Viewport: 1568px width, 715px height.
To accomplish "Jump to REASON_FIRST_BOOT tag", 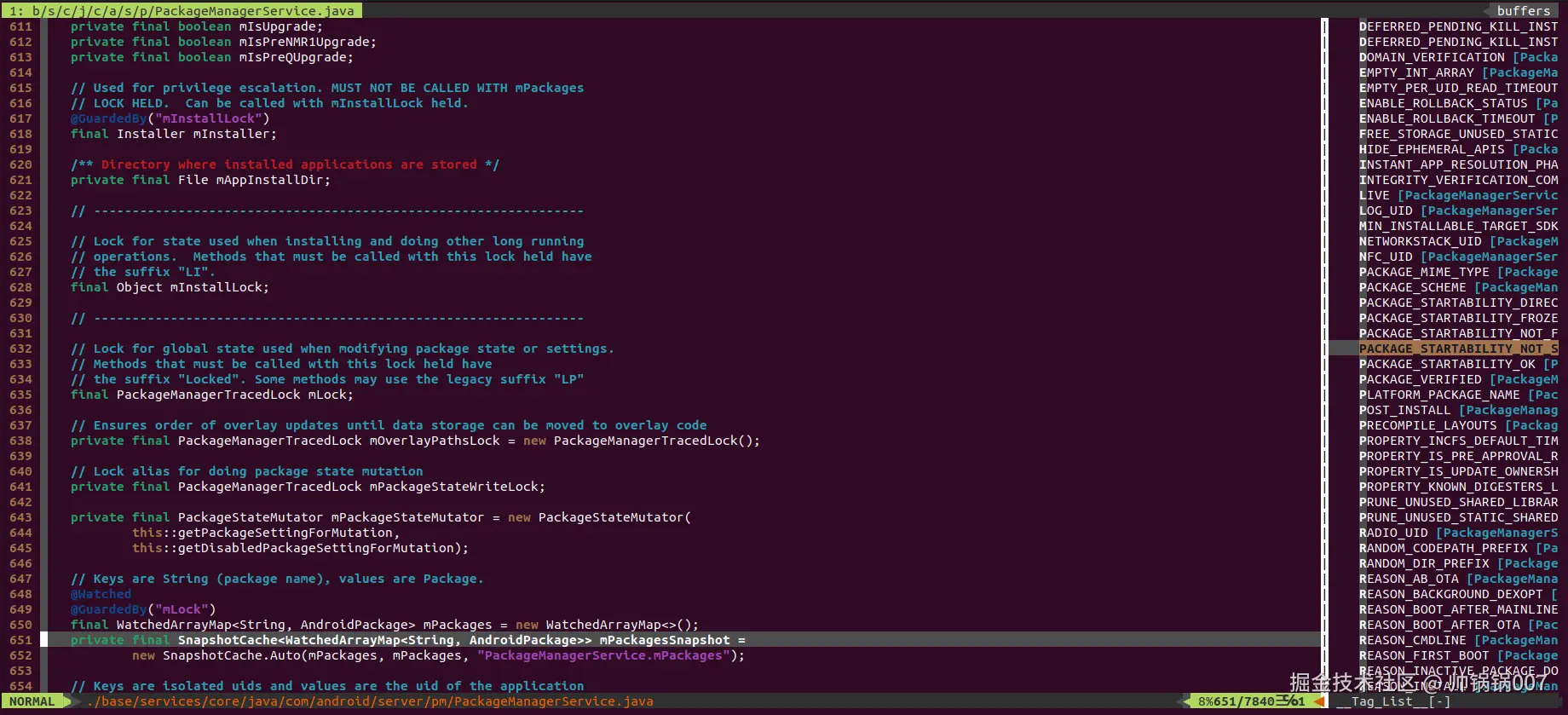I will click(x=1458, y=655).
